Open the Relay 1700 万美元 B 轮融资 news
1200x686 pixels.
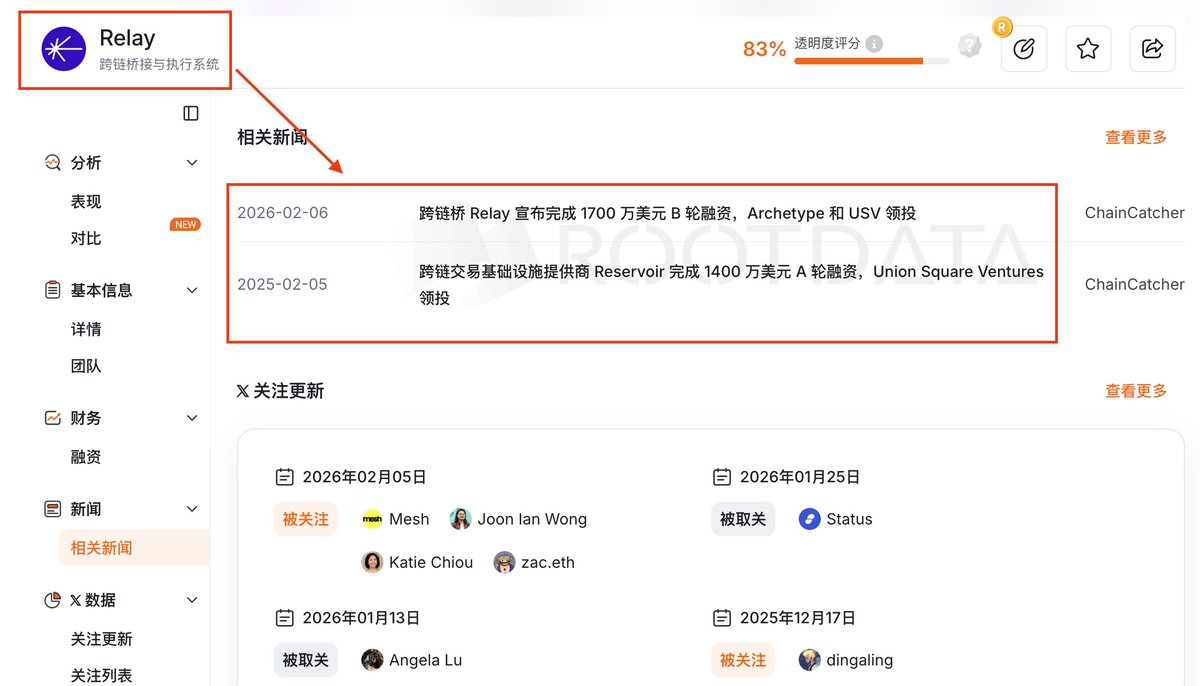(667, 213)
